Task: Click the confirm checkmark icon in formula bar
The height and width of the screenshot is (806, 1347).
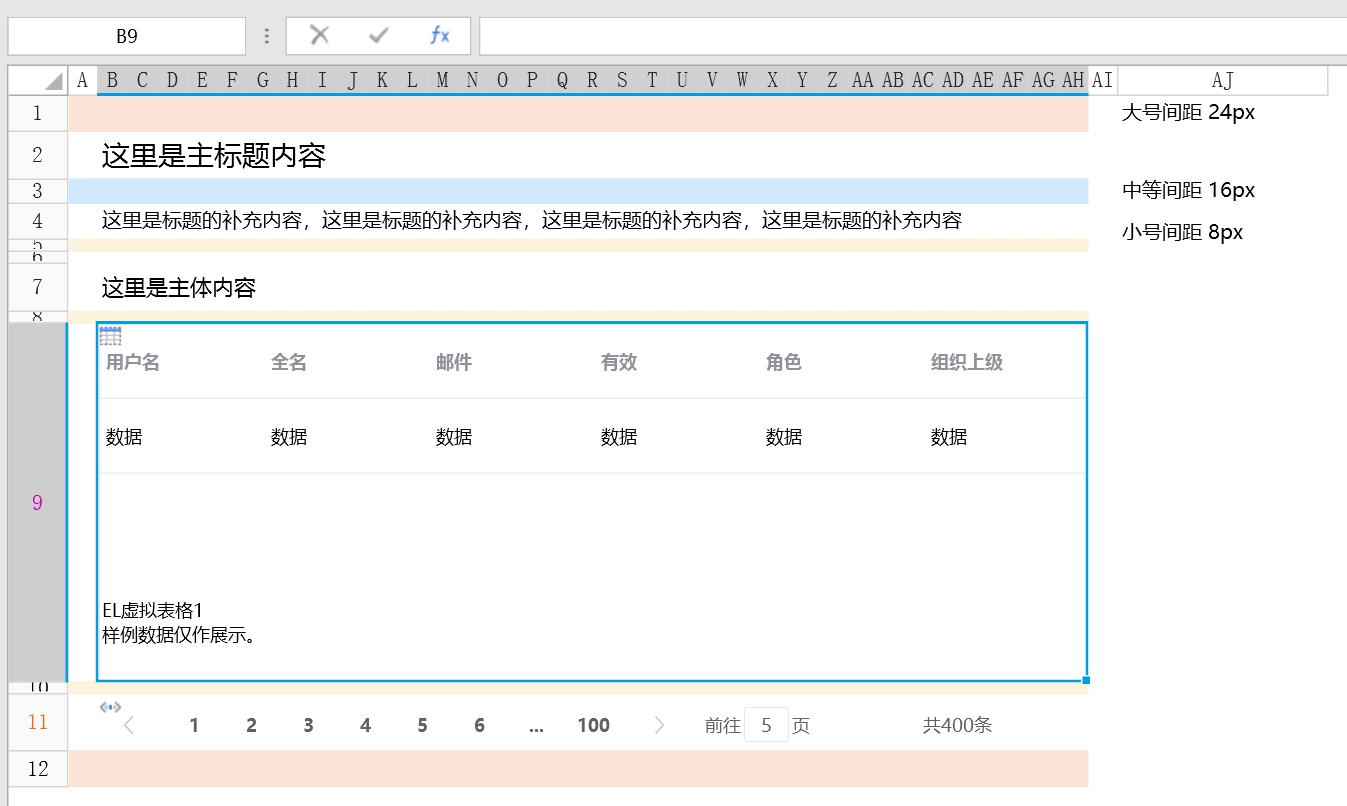Action: pos(379,35)
